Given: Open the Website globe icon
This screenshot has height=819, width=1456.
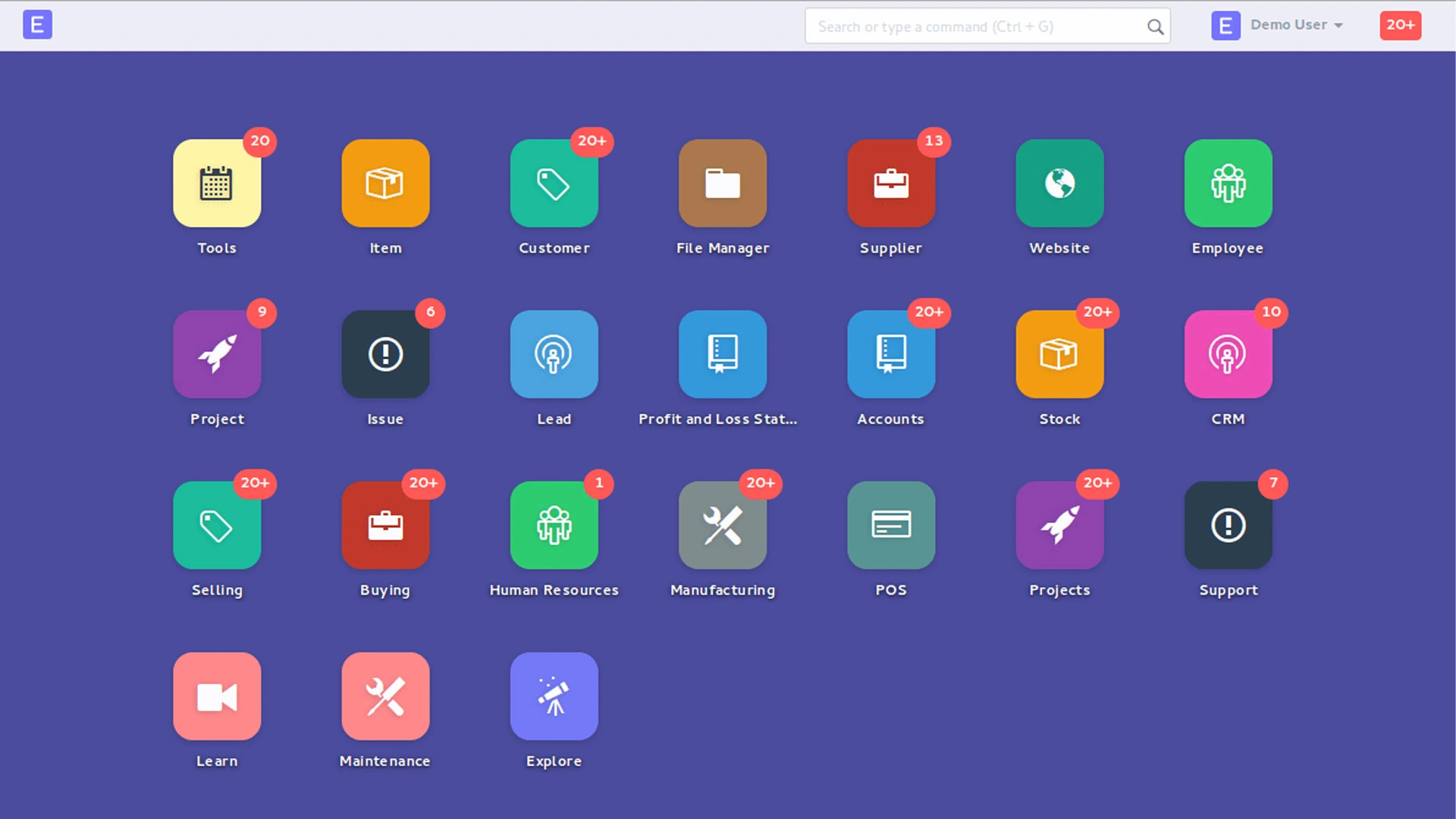Looking at the screenshot, I should coord(1059,183).
